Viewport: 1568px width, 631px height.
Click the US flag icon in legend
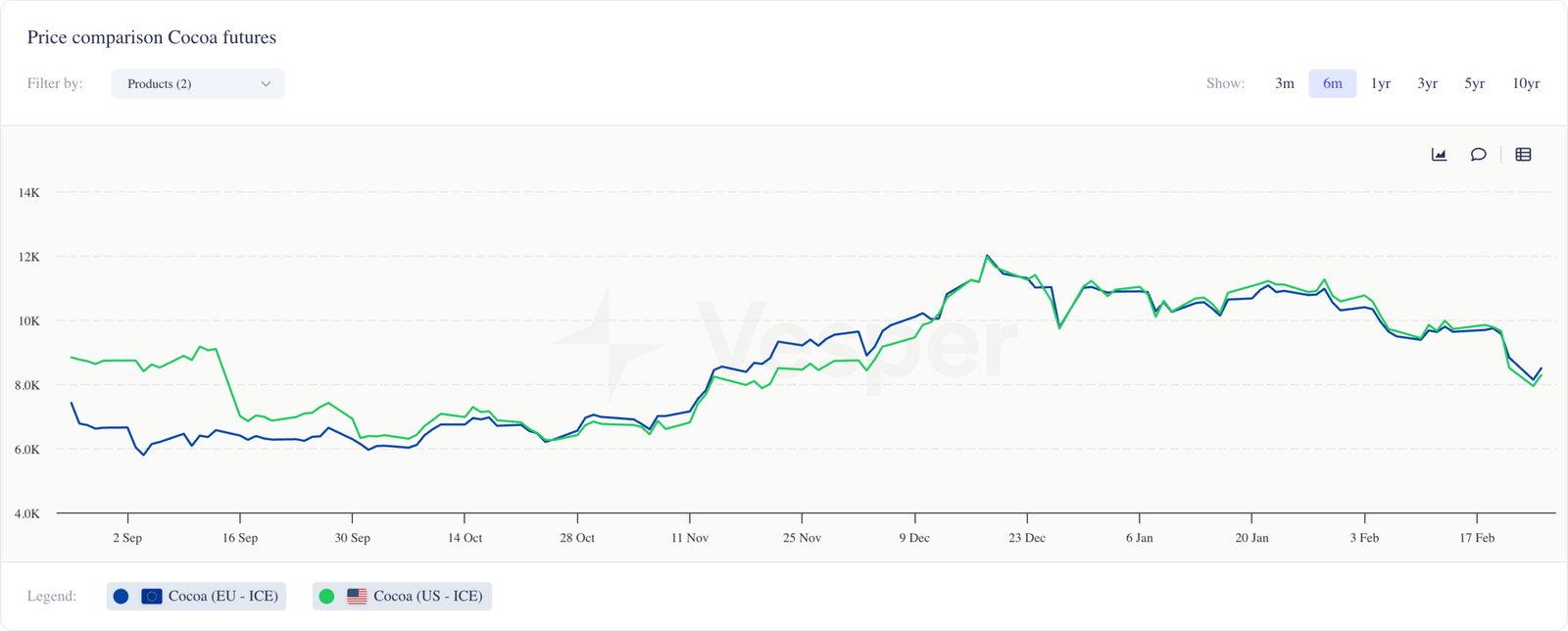point(357,596)
